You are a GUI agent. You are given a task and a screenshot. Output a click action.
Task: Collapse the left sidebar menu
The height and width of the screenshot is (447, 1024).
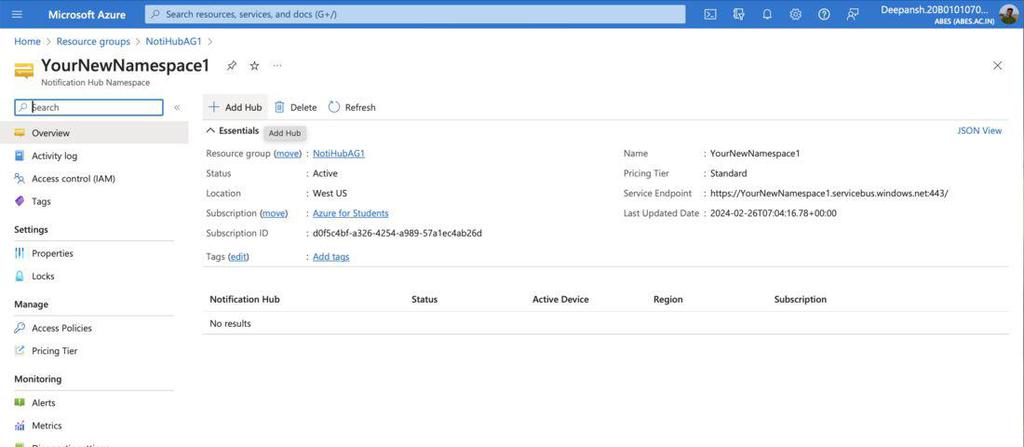tap(177, 108)
